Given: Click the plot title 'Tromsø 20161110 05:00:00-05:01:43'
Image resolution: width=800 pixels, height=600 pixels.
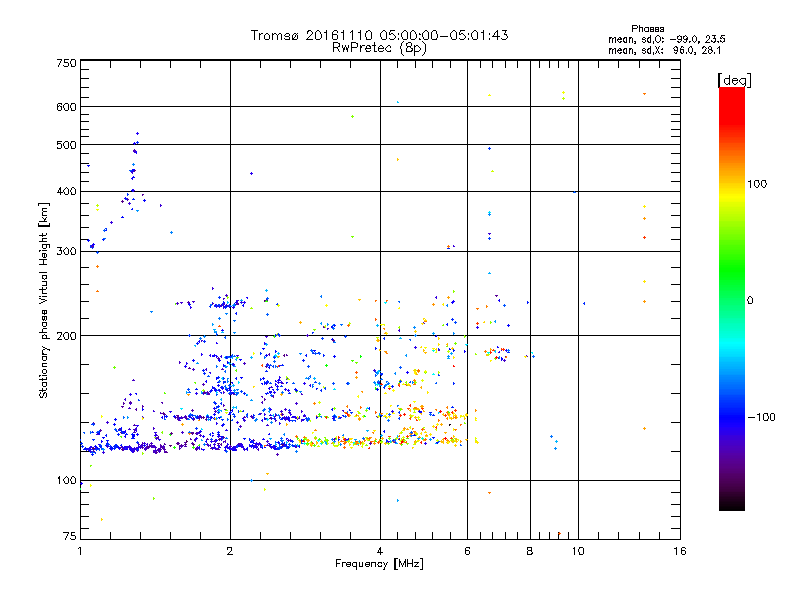Looking at the screenshot, I should (x=379, y=35).
